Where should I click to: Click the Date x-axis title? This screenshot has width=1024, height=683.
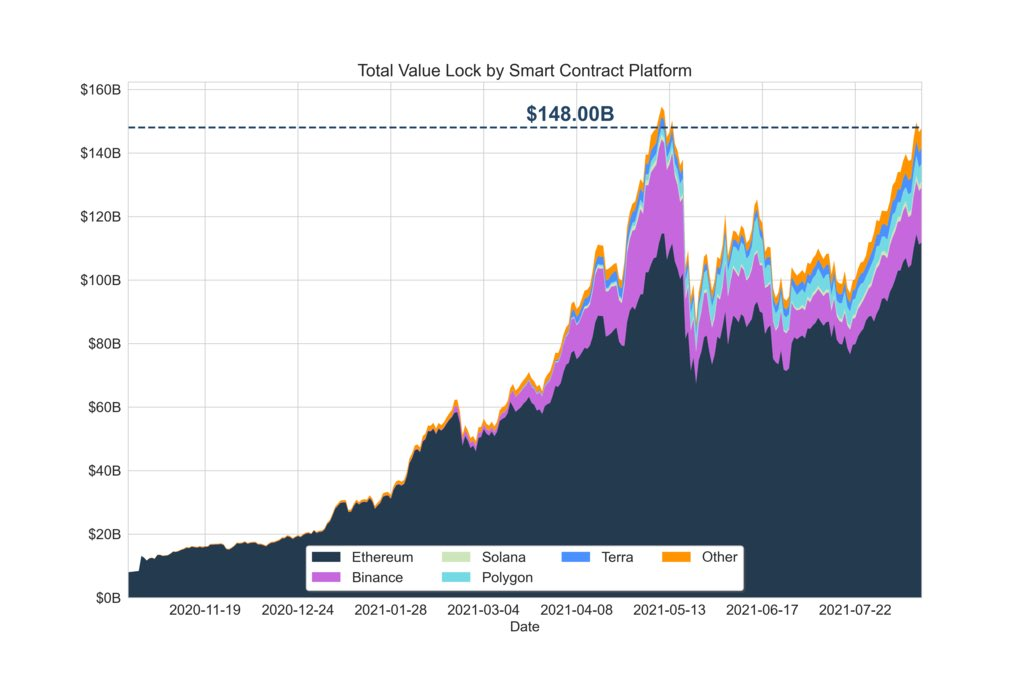524,627
